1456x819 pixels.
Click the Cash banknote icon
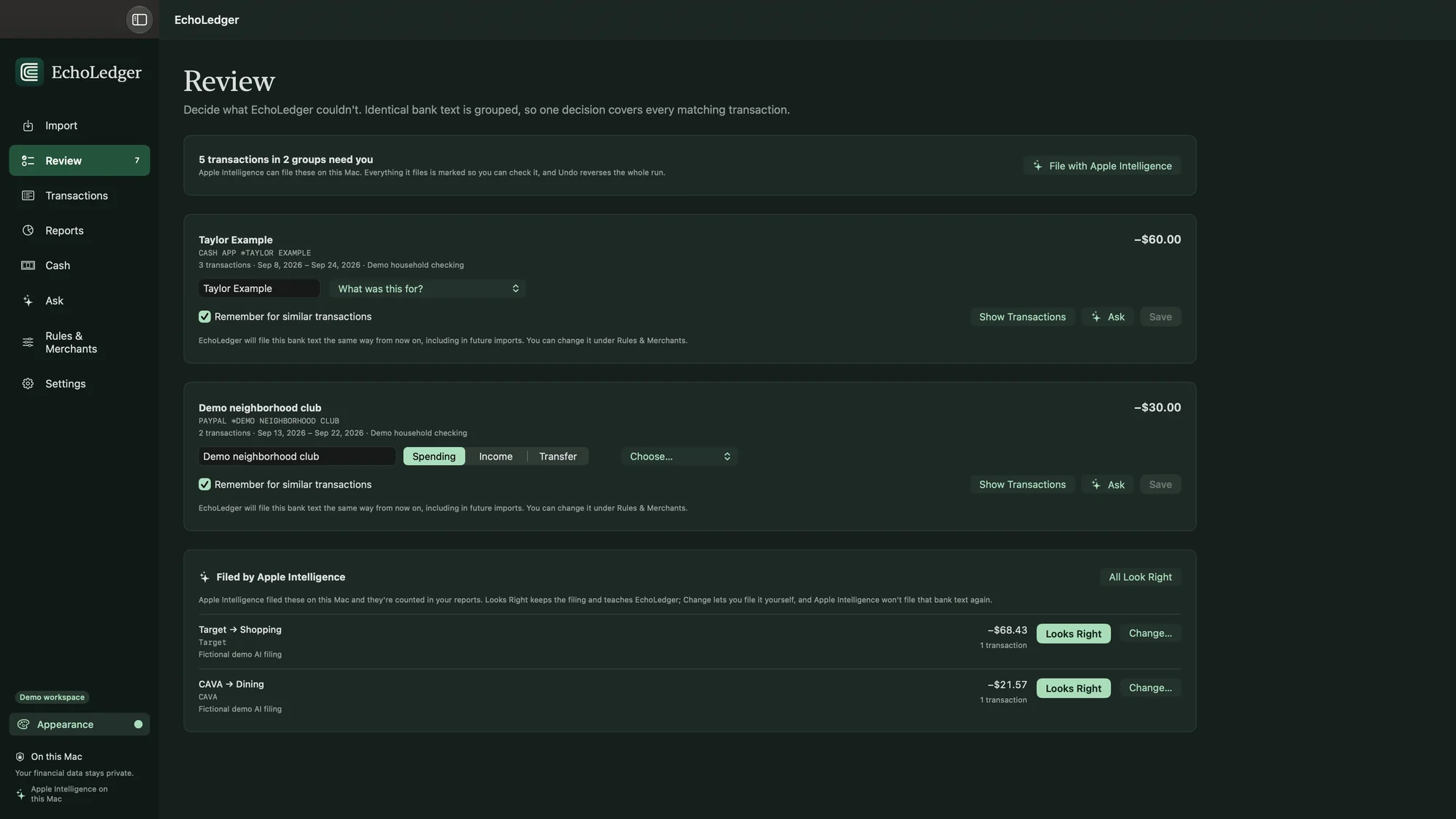pos(28,266)
